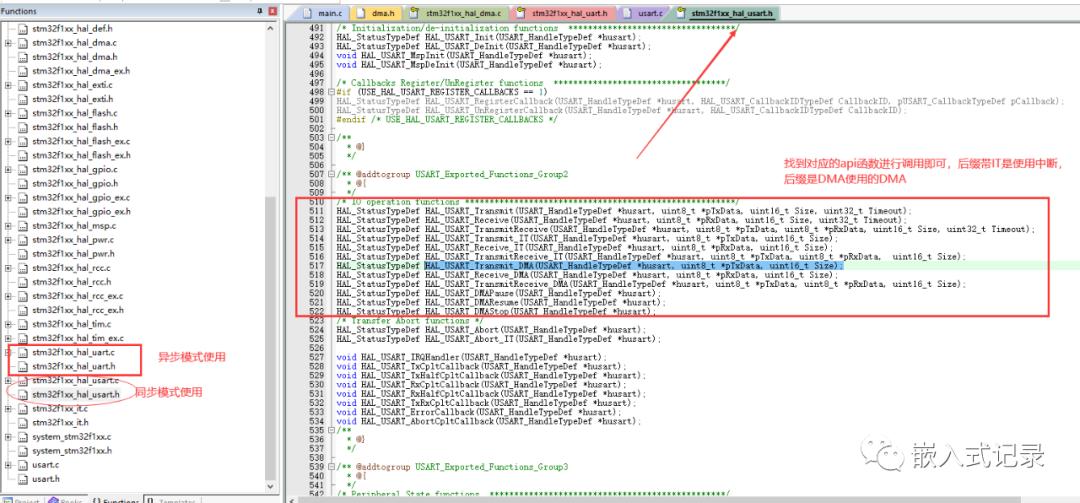The image size is (1080, 503).
Task: Open the Functions tab at panel bottom
Action: (x=116, y=501)
